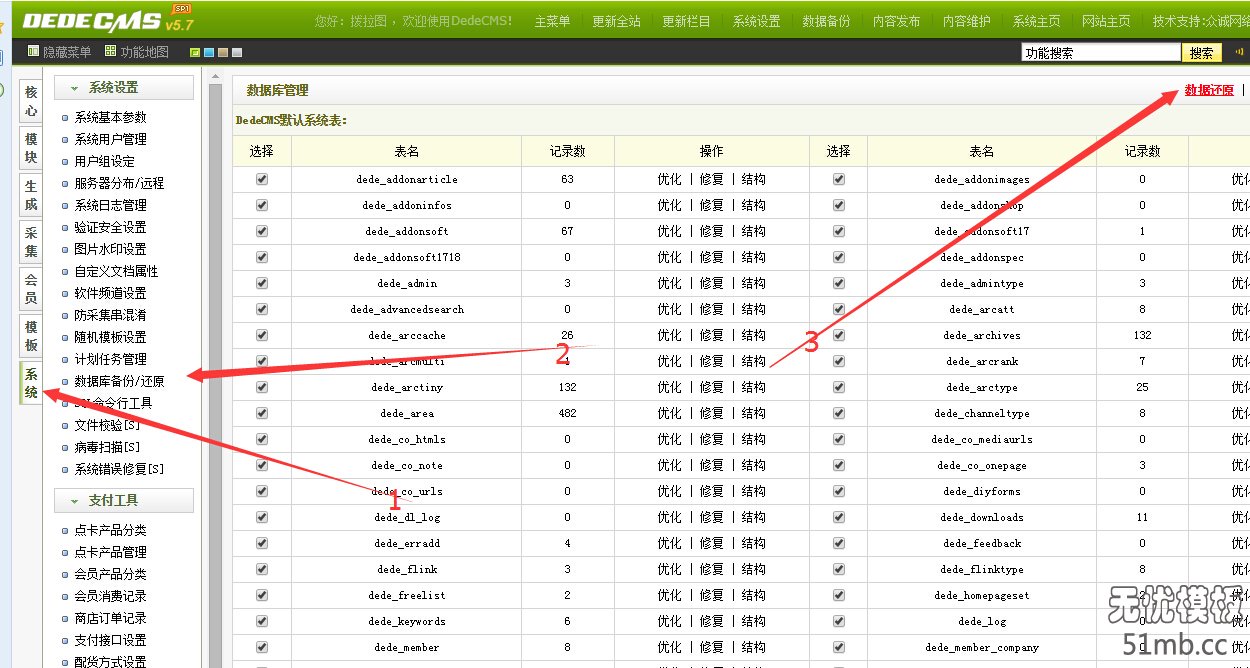1250x668 pixels.
Task: Open 用户组设定 in sidebar
Action: (x=104, y=161)
